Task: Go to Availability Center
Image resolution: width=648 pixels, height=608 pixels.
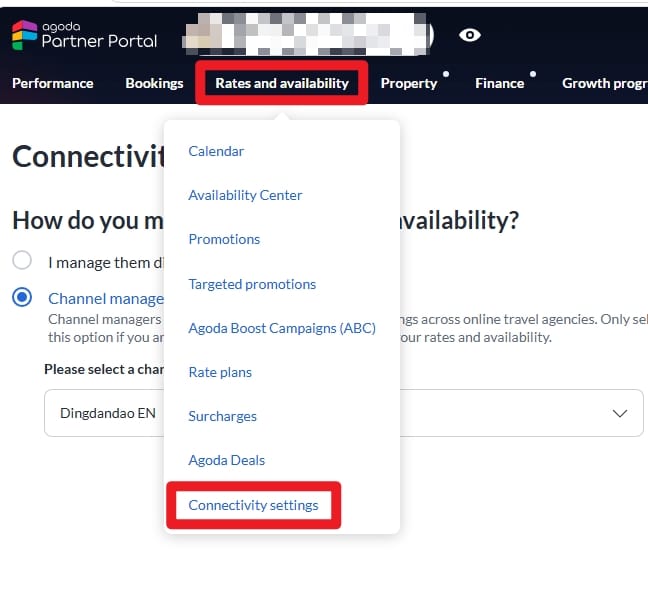Action: pos(245,195)
